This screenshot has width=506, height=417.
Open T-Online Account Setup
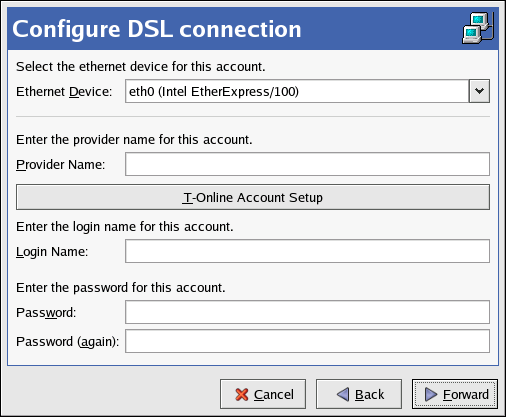[x=253, y=197]
